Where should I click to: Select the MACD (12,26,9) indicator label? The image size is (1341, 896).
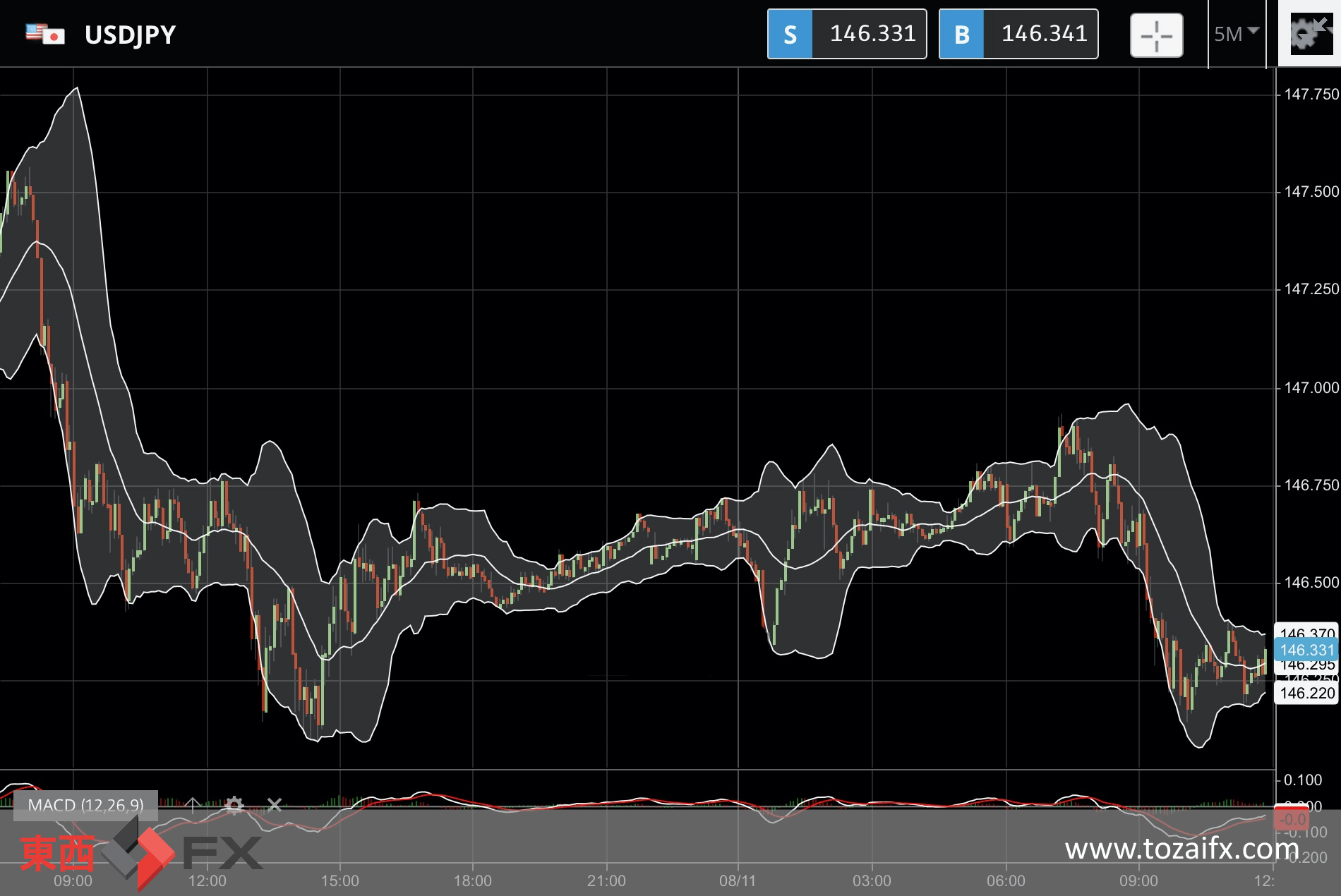point(85,805)
